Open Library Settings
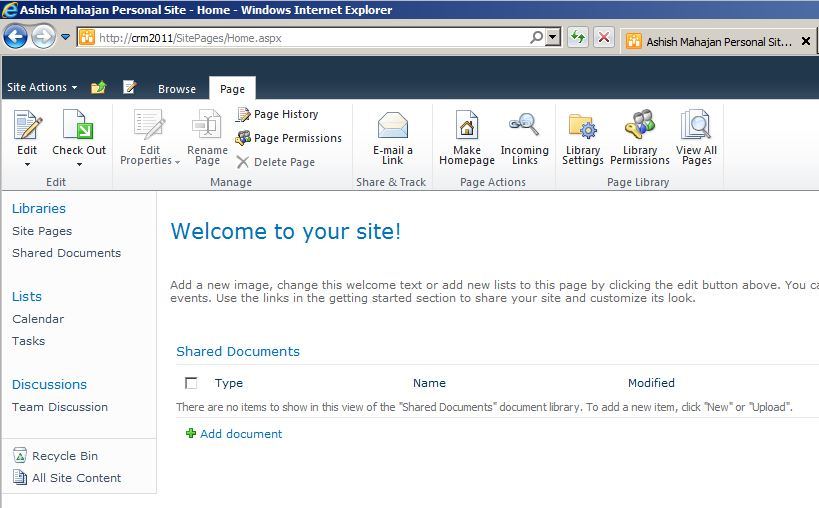819x508 pixels. point(582,138)
